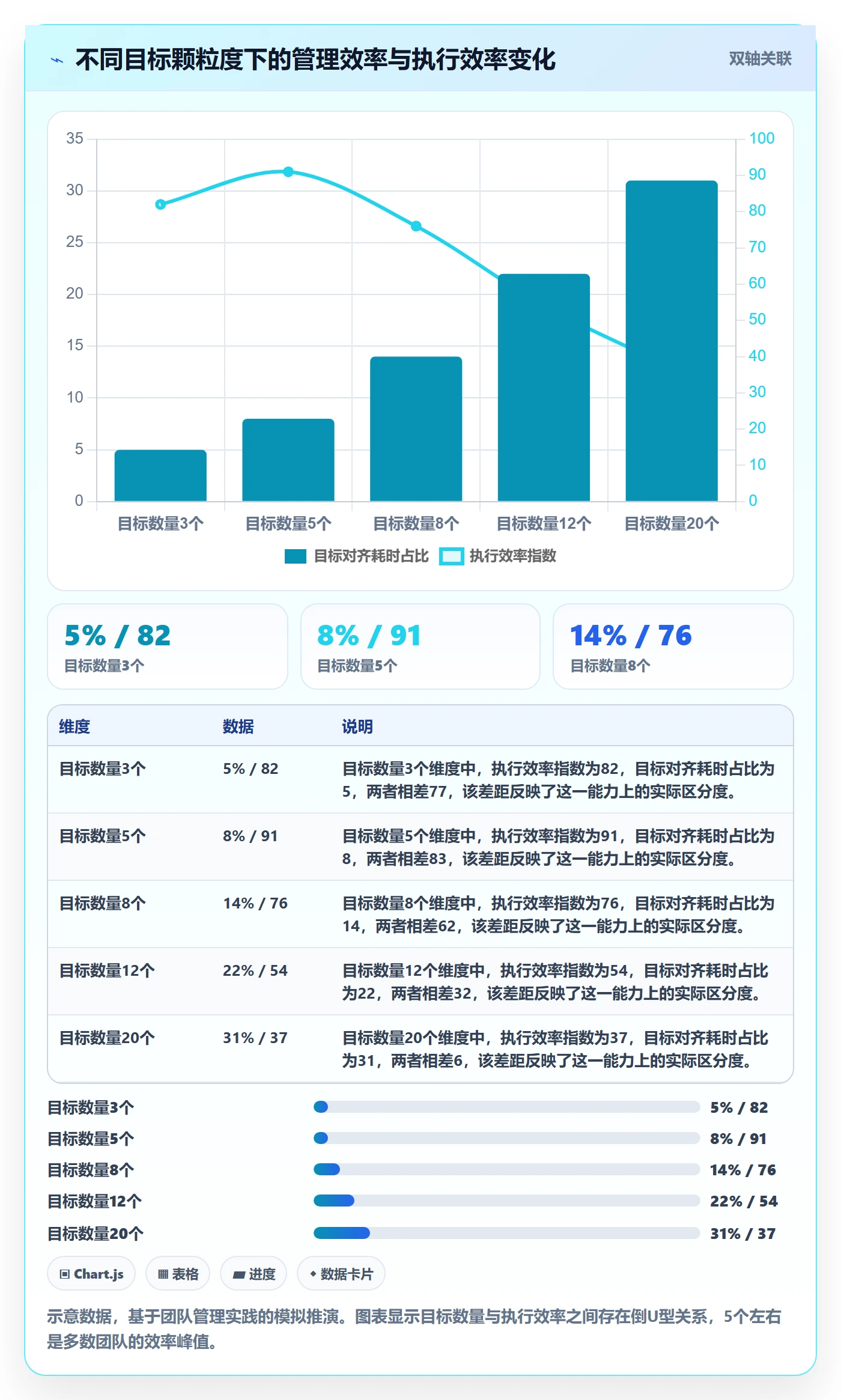Viewport: 841px width, 1400px height.
Task: Click table row label 目标数量12个
Action: (x=107, y=970)
